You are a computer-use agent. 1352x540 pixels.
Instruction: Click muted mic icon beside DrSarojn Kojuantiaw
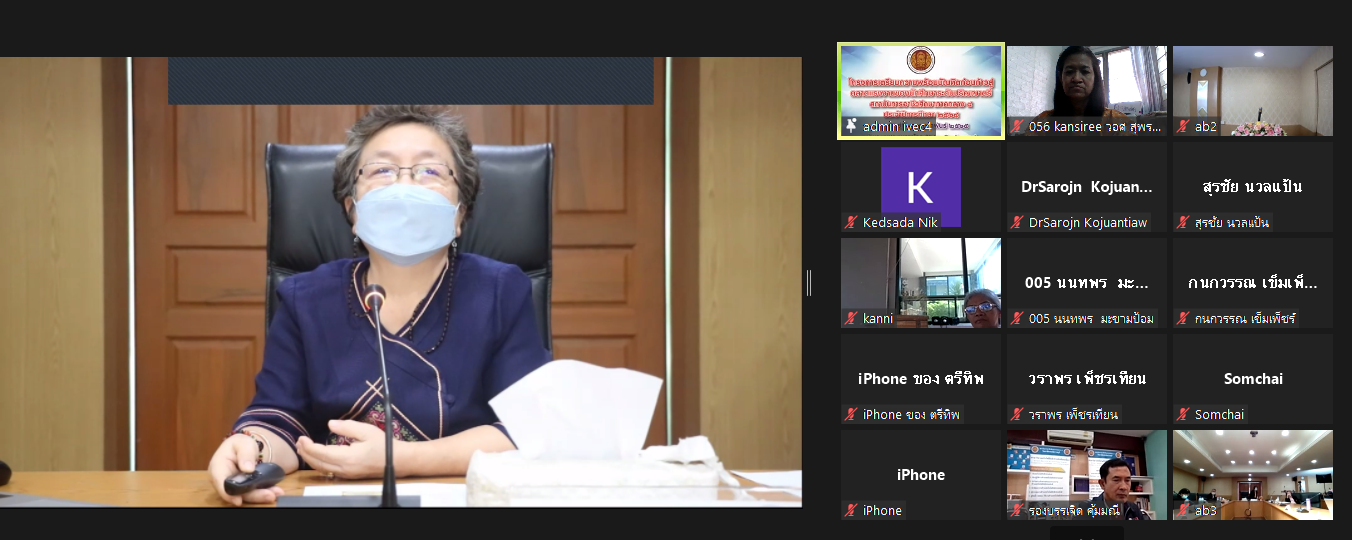click(x=1017, y=222)
